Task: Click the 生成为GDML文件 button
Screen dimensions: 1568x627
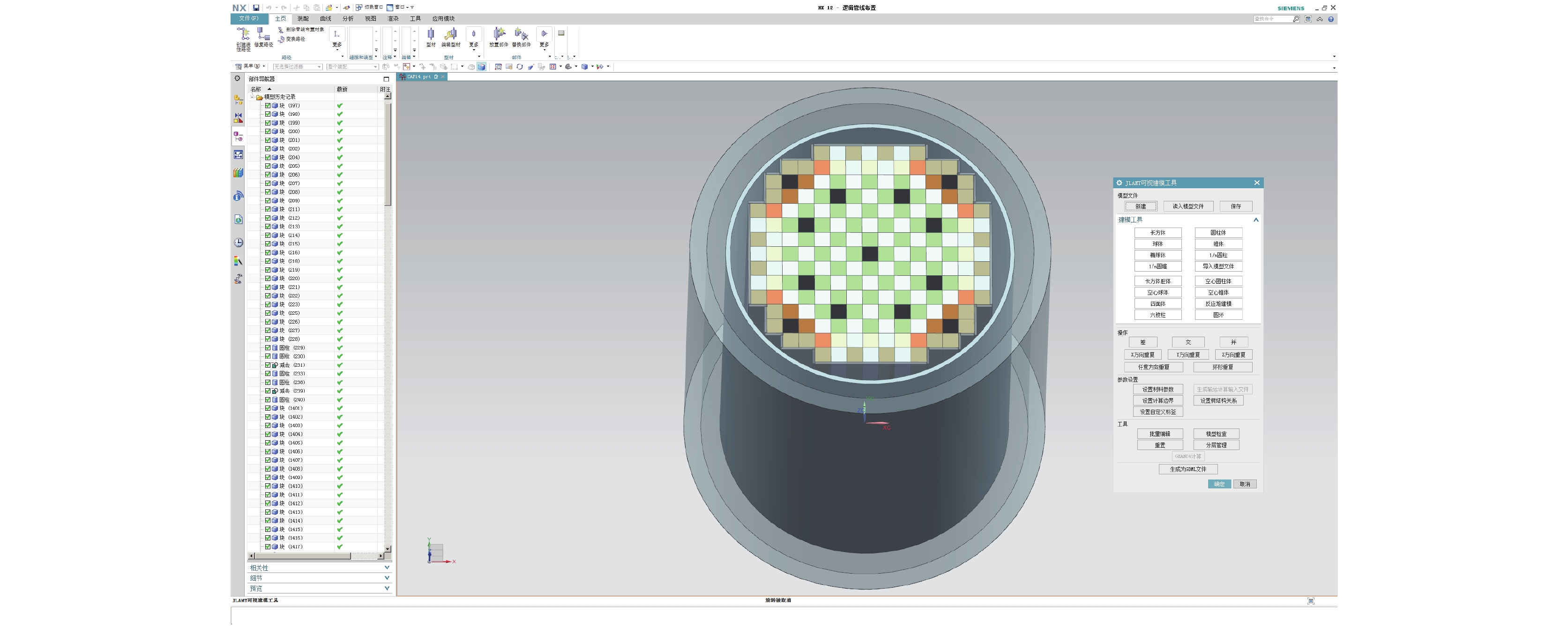Action: click(1187, 470)
